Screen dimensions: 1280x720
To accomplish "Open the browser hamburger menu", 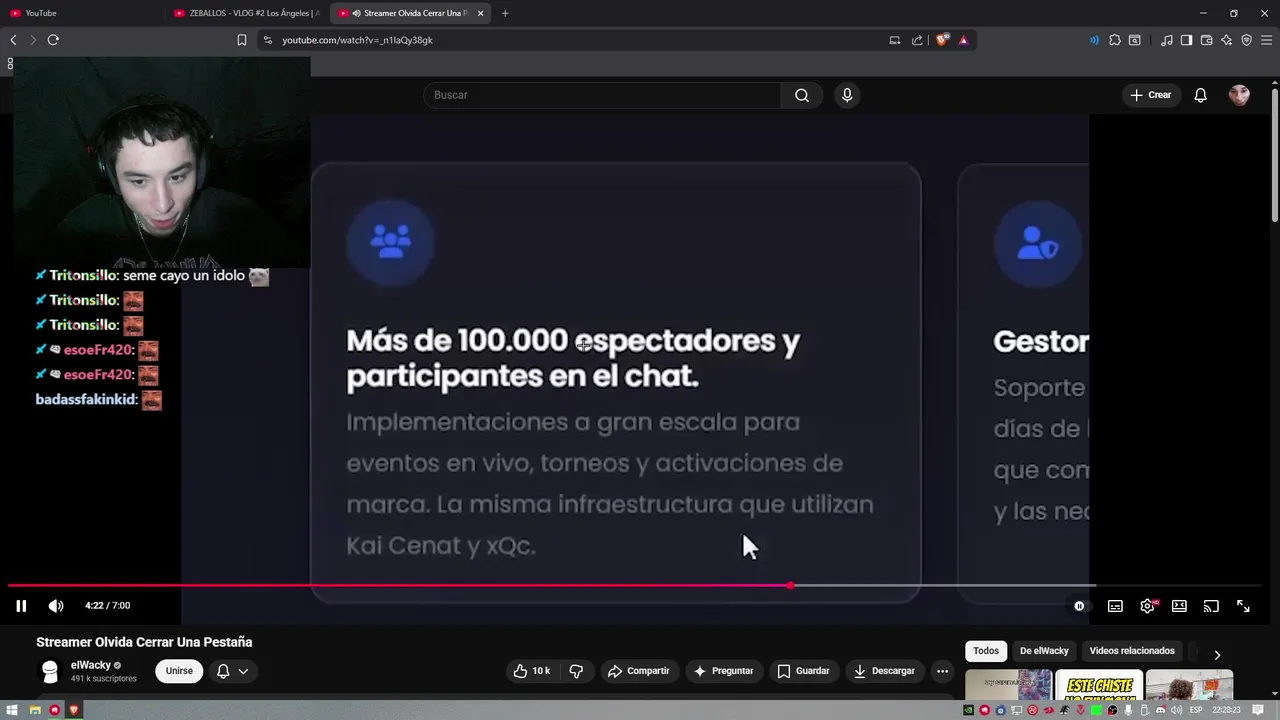I will pos(1266,40).
